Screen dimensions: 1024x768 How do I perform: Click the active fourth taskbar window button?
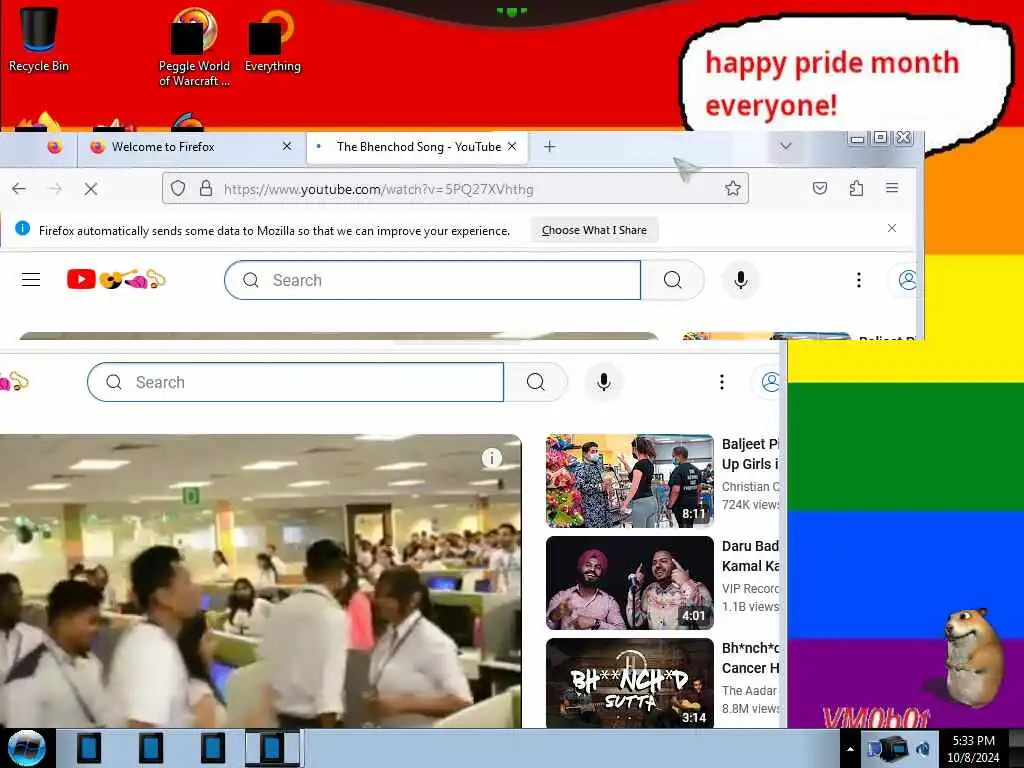point(273,748)
